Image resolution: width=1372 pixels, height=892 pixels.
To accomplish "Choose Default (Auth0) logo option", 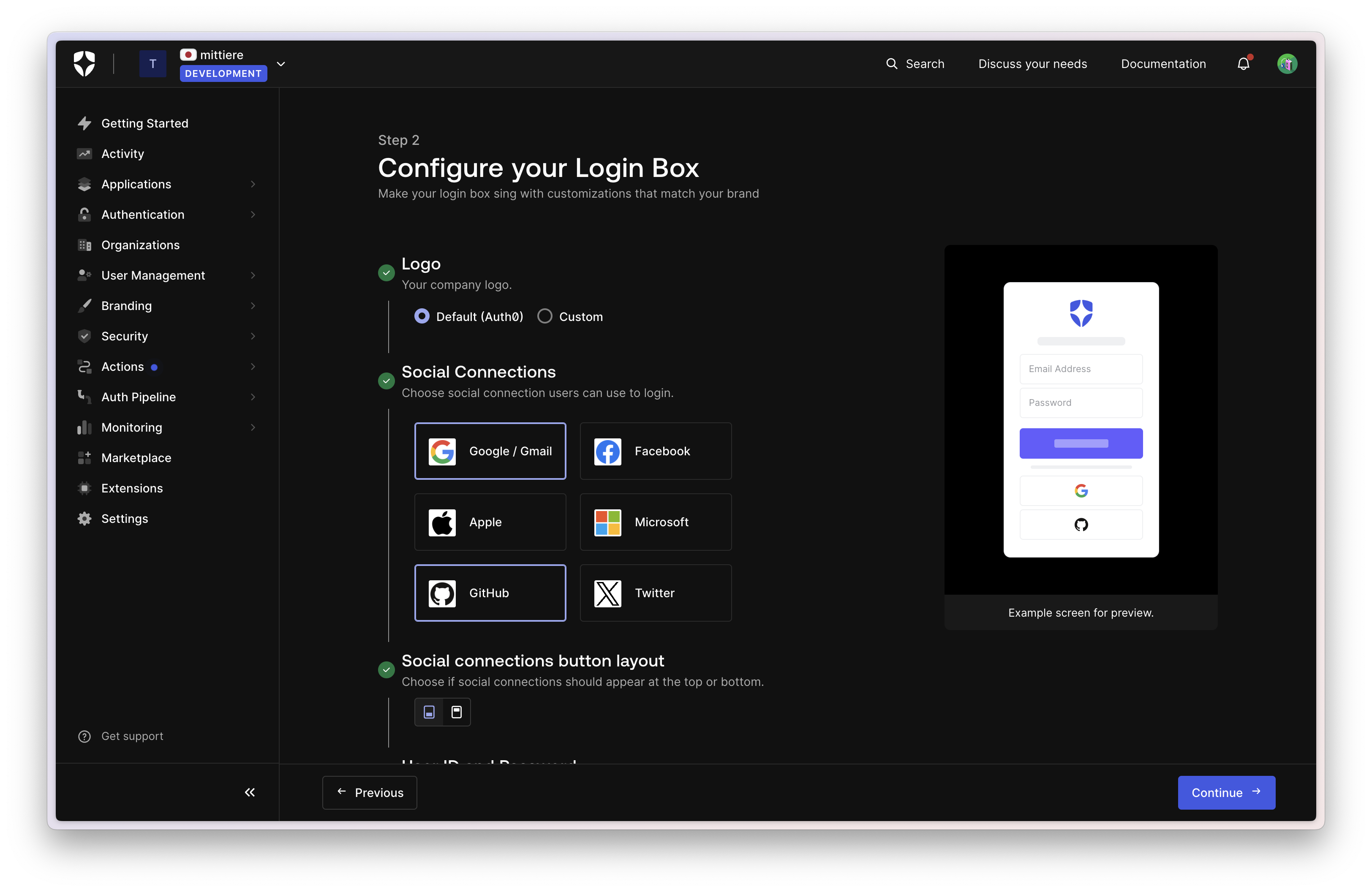I will (x=422, y=316).
